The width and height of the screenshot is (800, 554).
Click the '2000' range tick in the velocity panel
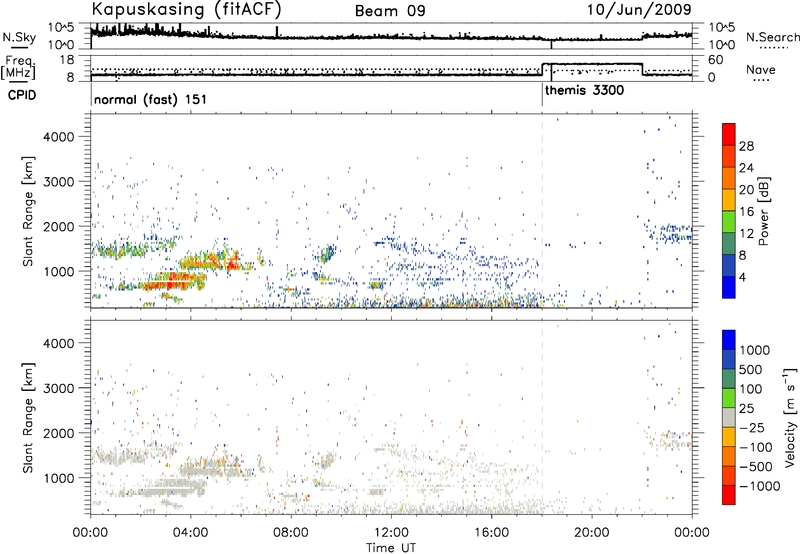point(58,433)
